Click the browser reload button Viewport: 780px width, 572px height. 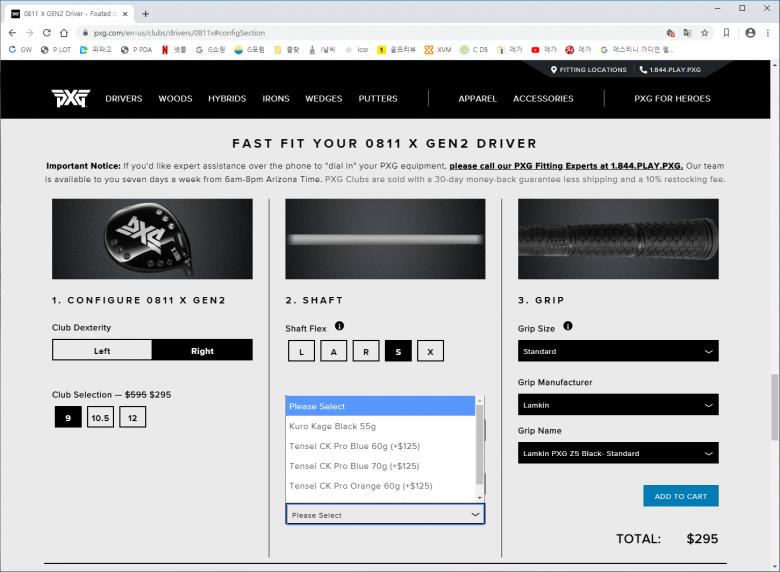[x=47, y=33]
